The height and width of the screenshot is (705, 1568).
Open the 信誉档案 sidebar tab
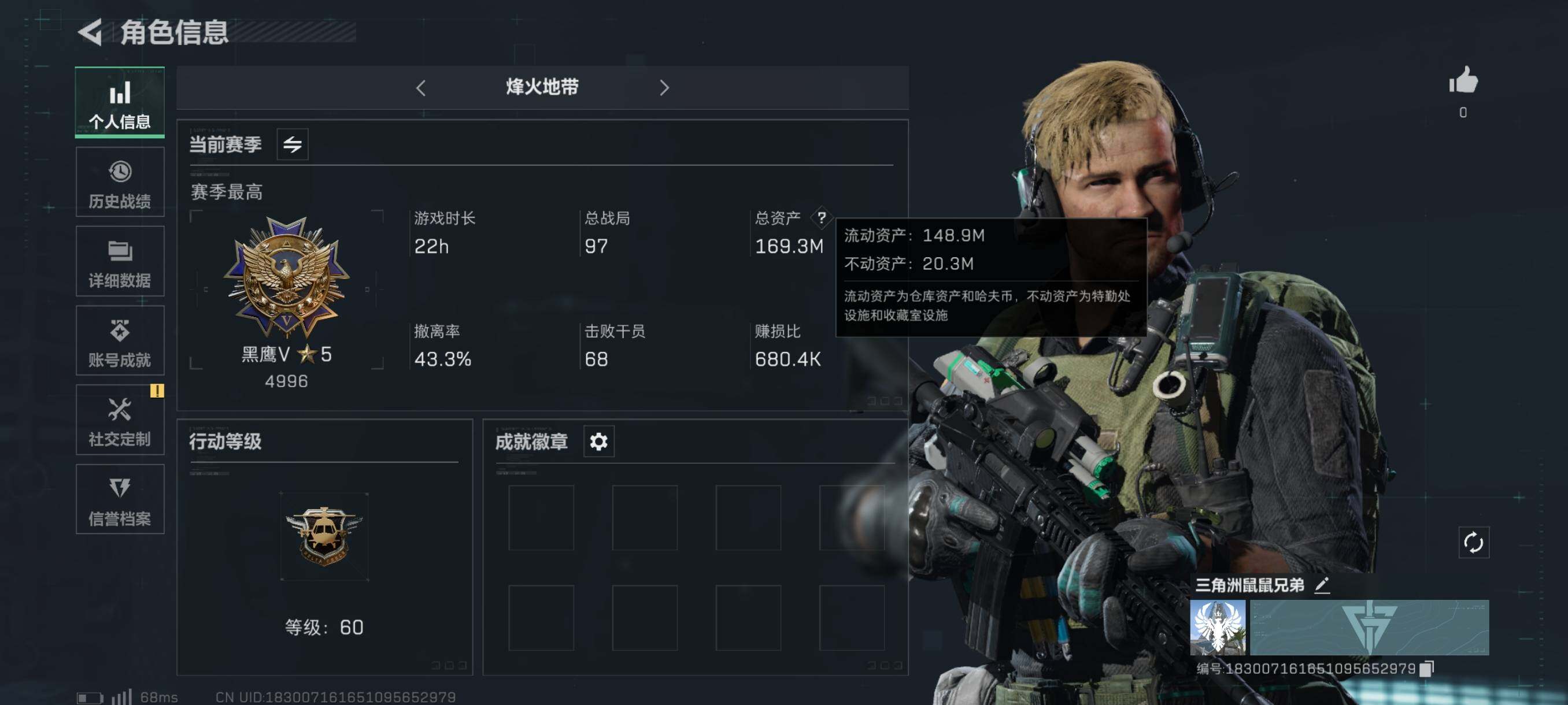pos(120,500)
